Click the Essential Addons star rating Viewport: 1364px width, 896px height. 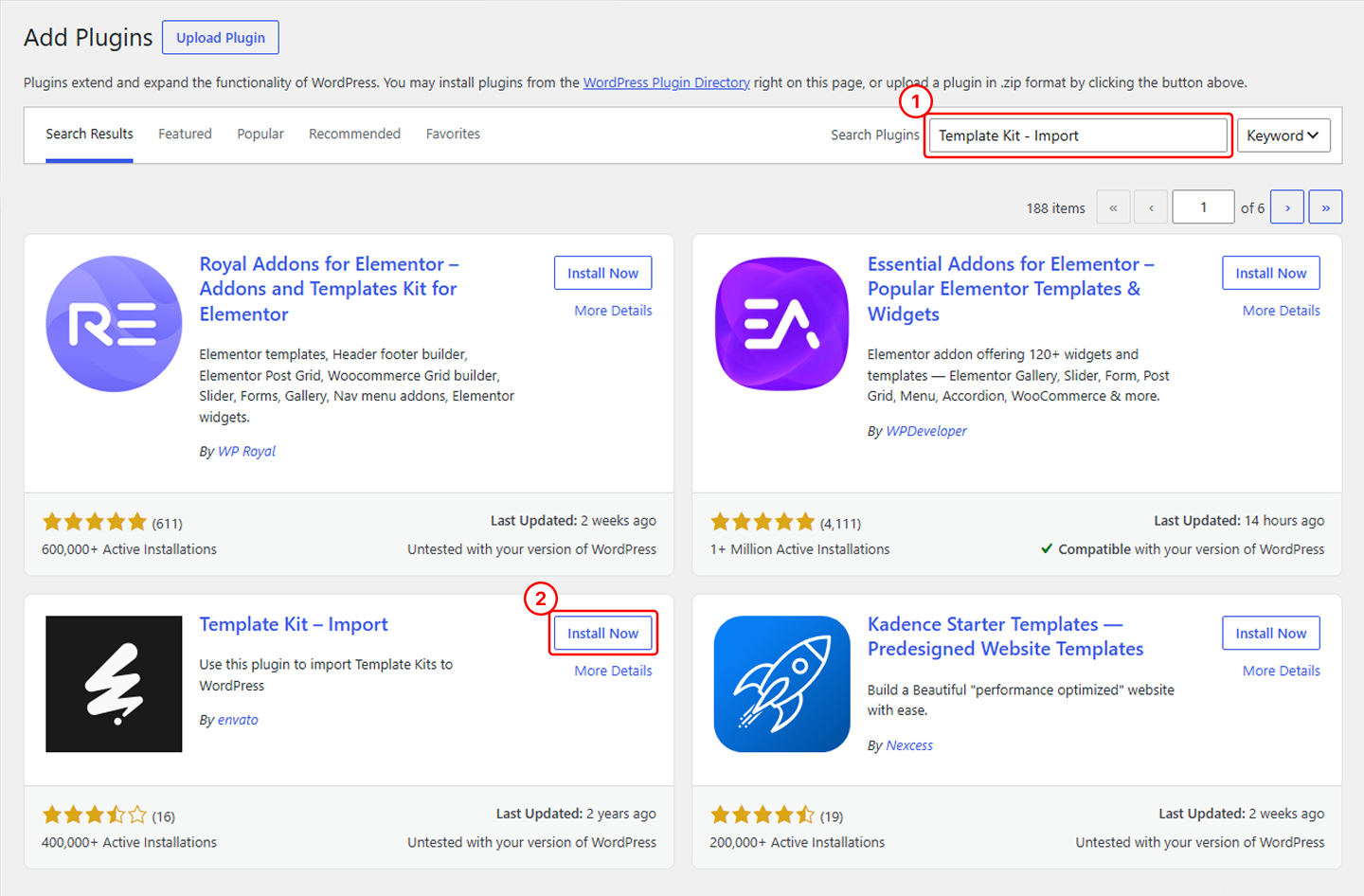tap(763, 522)
